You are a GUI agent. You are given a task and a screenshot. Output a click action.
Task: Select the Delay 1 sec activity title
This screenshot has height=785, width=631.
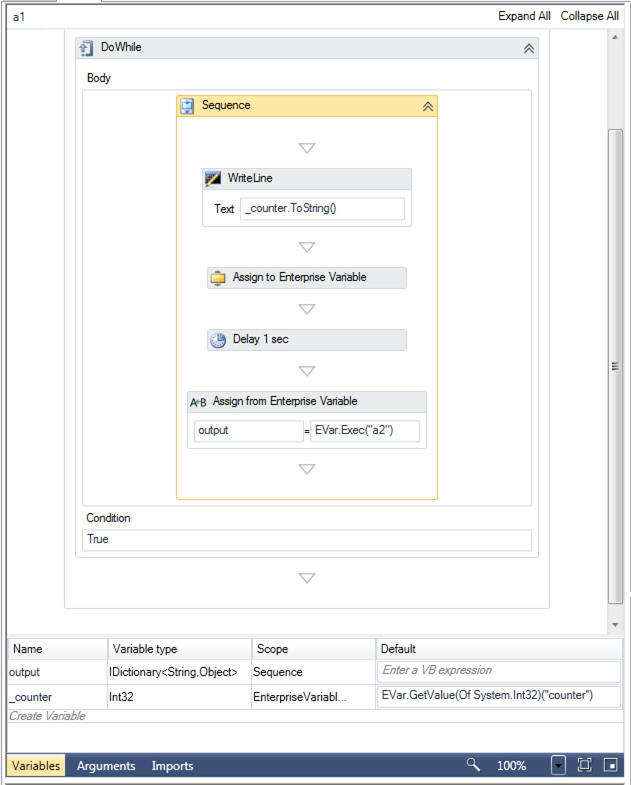(260, 339)
